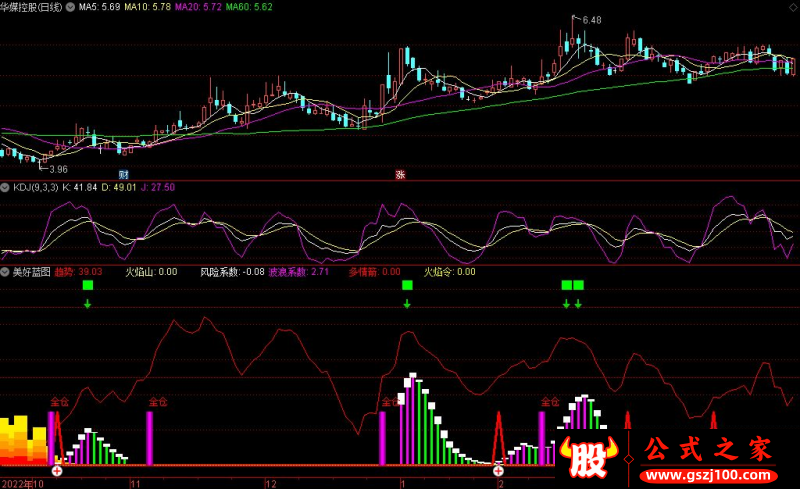Click the circled plus icon near month 2
800x489 pixels.
[498, 470]
